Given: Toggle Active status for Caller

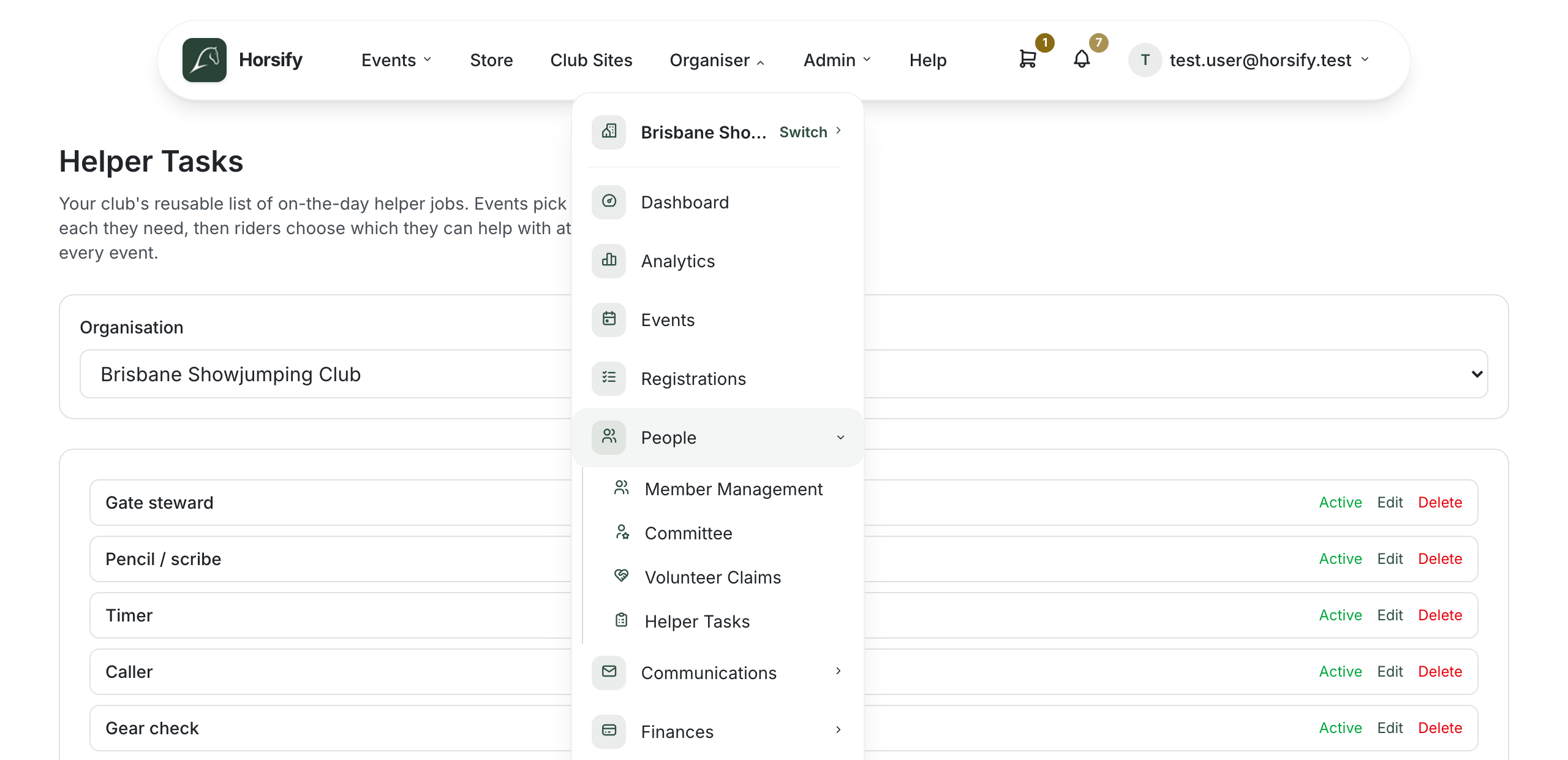Looking at the screenshot, I should [x=1340, y=672].
